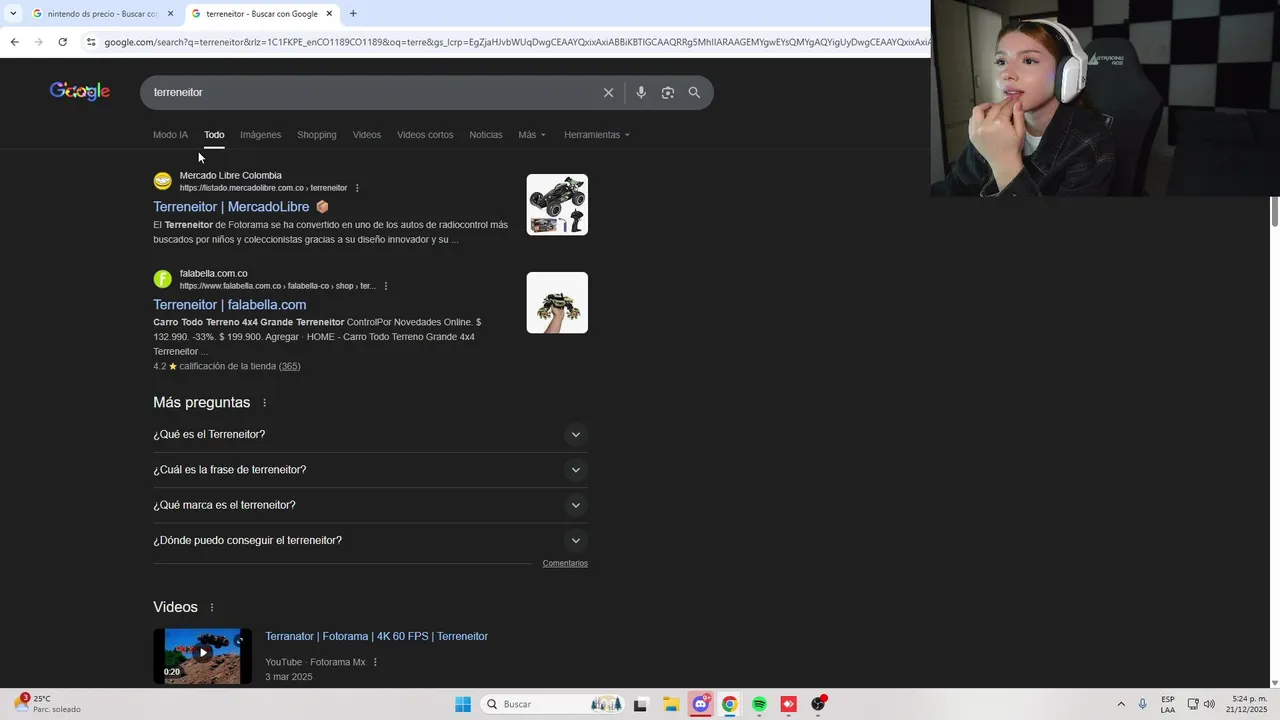Select the 'Todo' results tab

pos(214,135)
